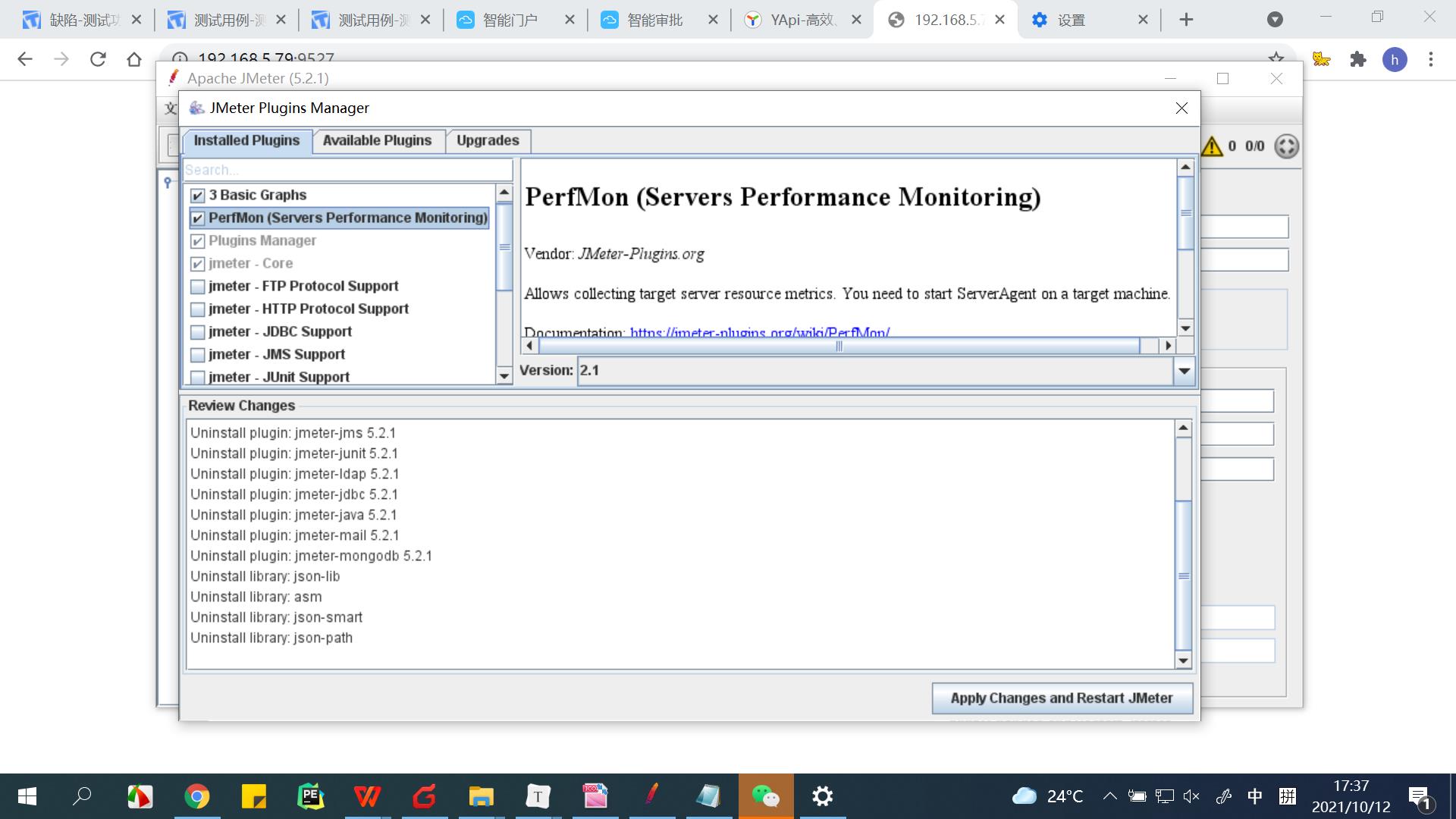Click the plugin Search field
1456x819 pixels.
348,170
